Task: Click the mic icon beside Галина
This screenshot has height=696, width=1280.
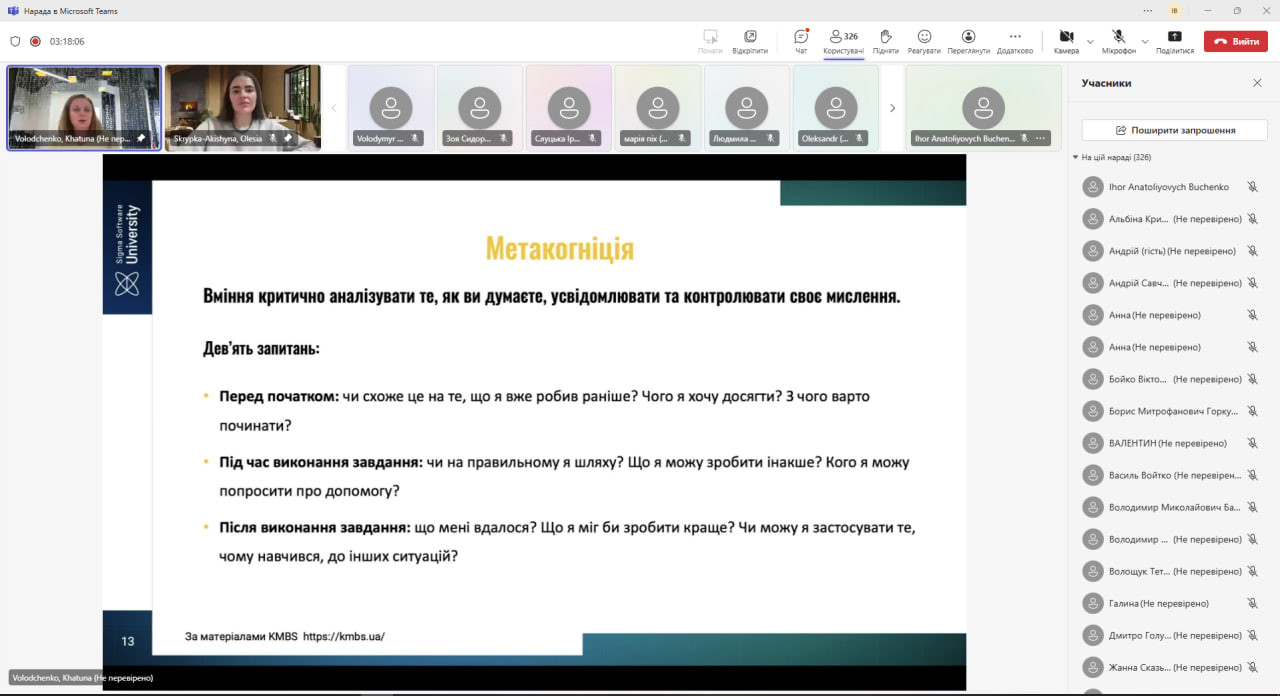Action: click(x=1252, y=603)
